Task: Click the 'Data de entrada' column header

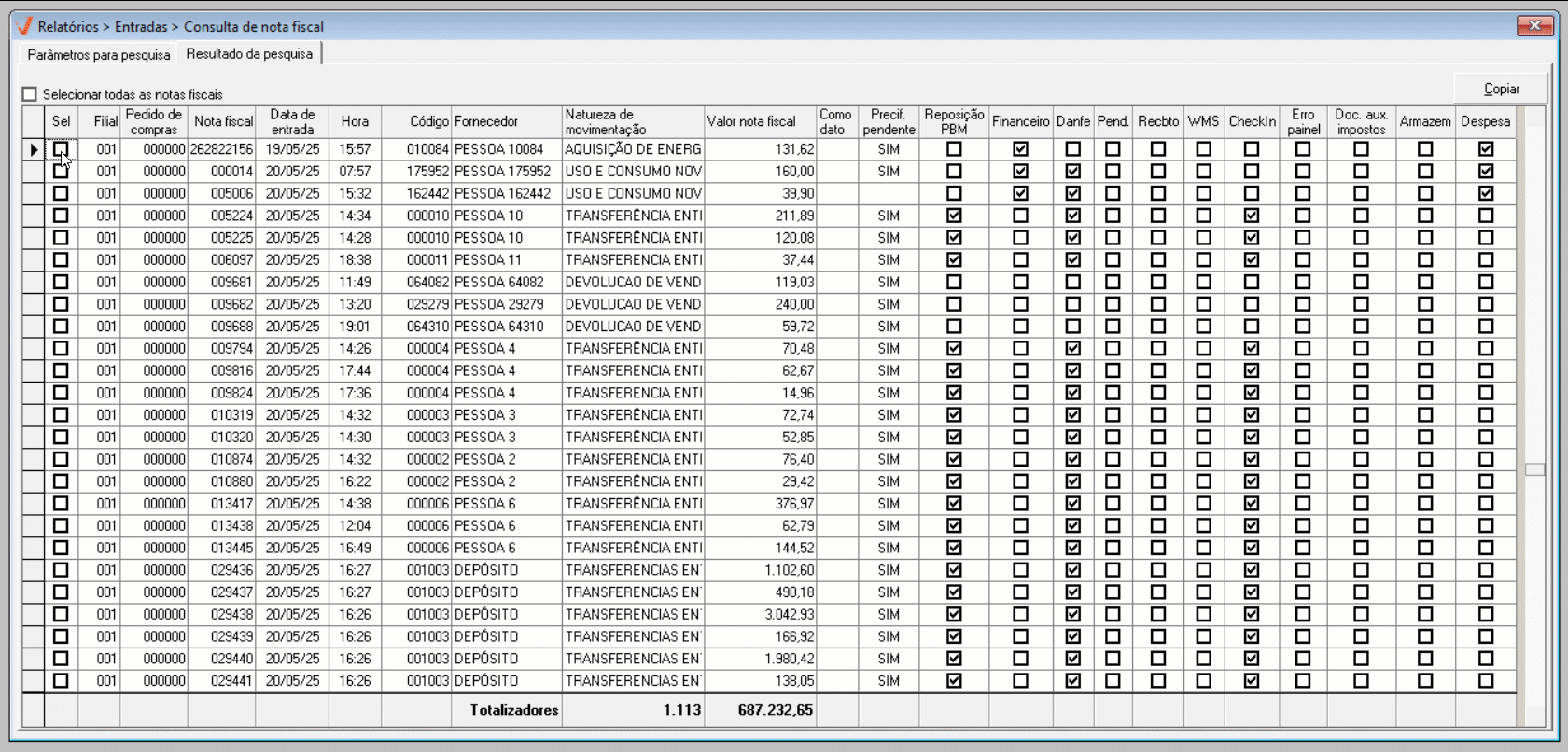Action: click(x=292, y=121)
